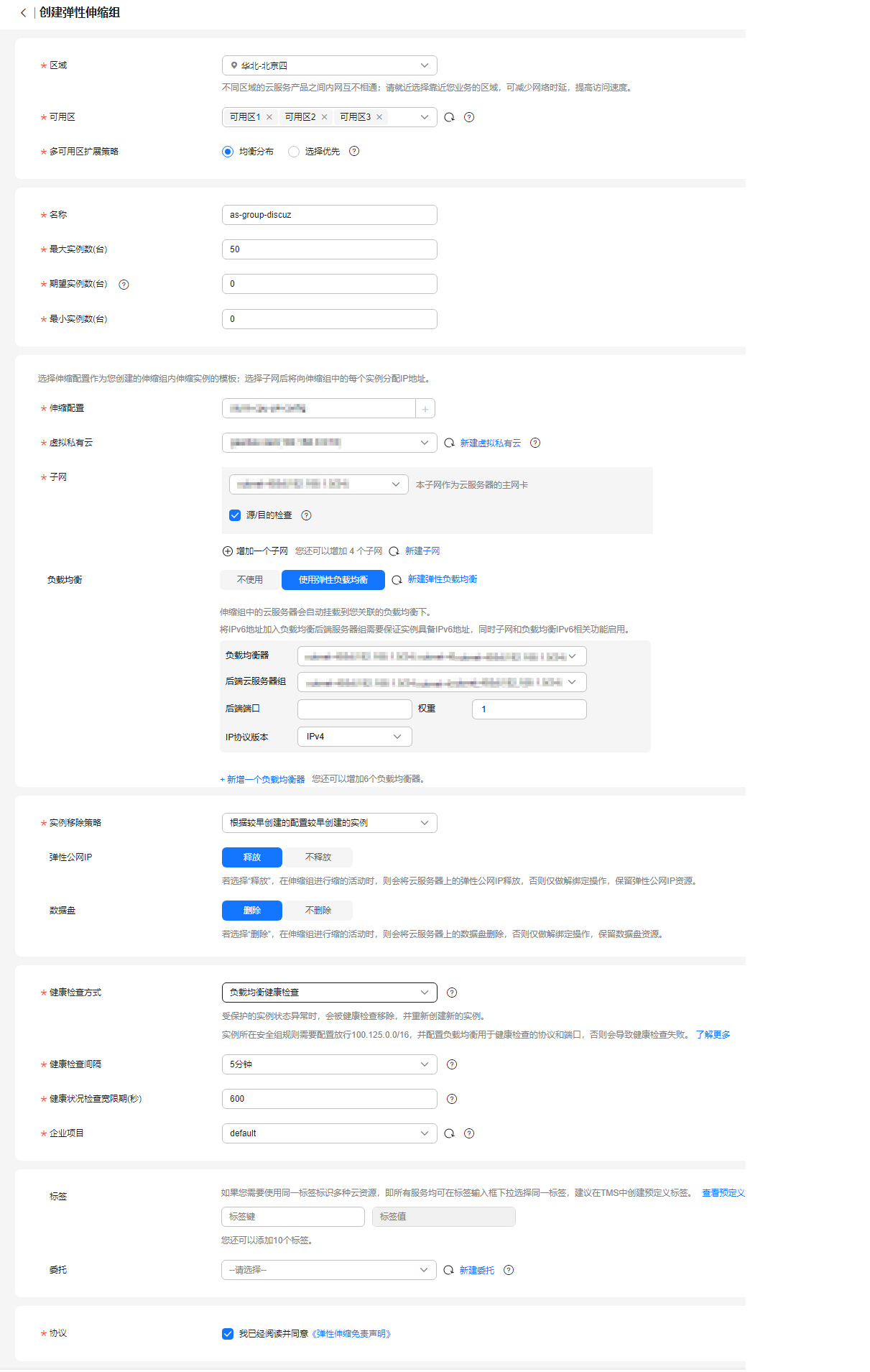Toggle the 弹性伸缩免责声明 agreement checkbox

pos(228,1334)
